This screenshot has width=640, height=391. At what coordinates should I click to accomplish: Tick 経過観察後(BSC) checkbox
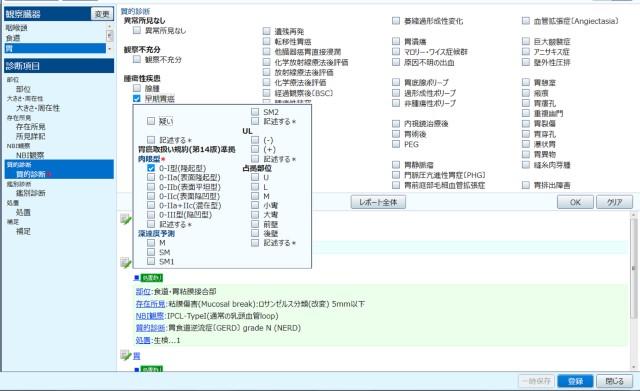(267, 93)
